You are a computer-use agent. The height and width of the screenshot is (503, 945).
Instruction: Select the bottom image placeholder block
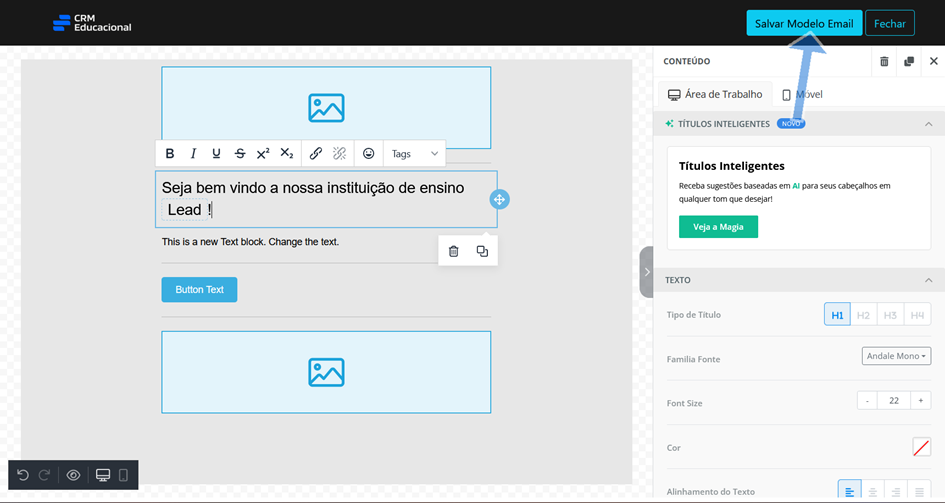pos(326,372)
